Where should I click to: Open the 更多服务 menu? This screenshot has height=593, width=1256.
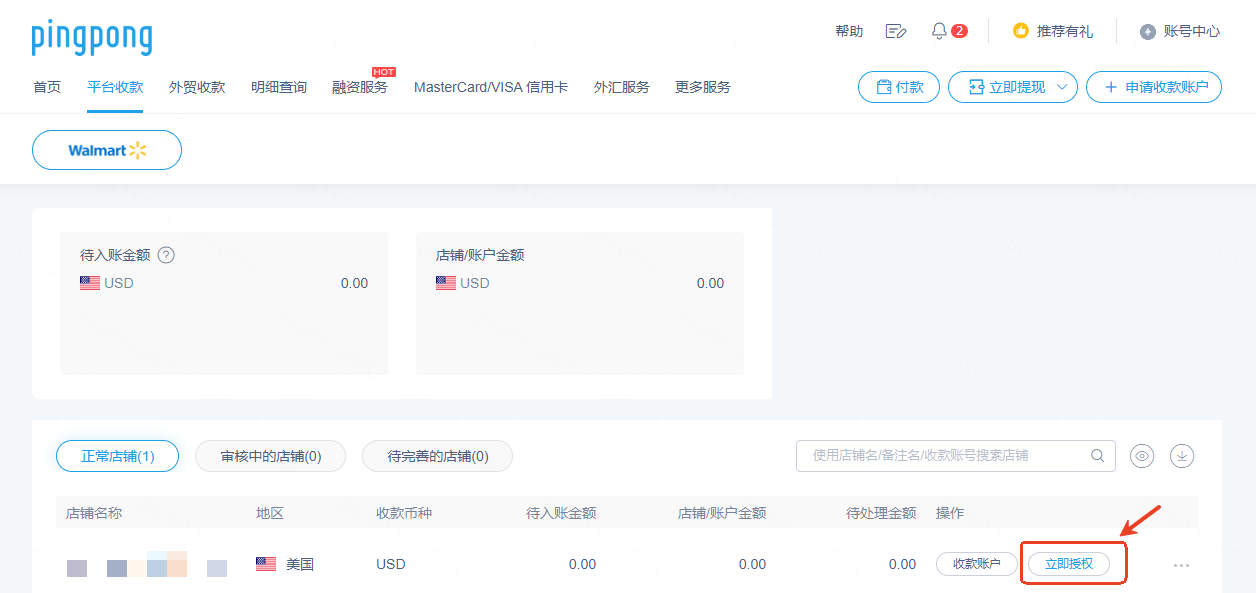[702, 87]
